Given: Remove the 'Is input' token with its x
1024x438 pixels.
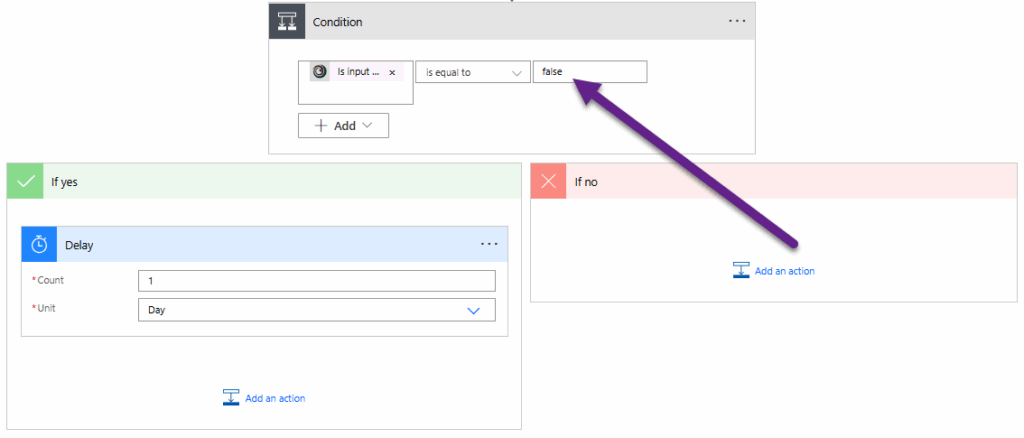Looking at the screenshot, I should 392,72.
